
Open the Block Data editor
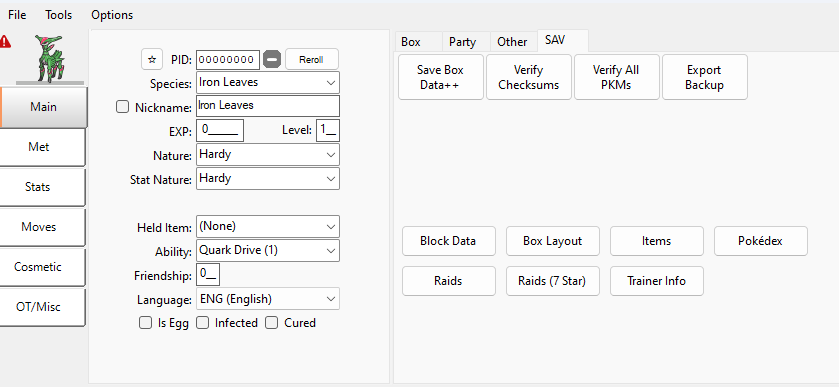(x=448, y=241)
